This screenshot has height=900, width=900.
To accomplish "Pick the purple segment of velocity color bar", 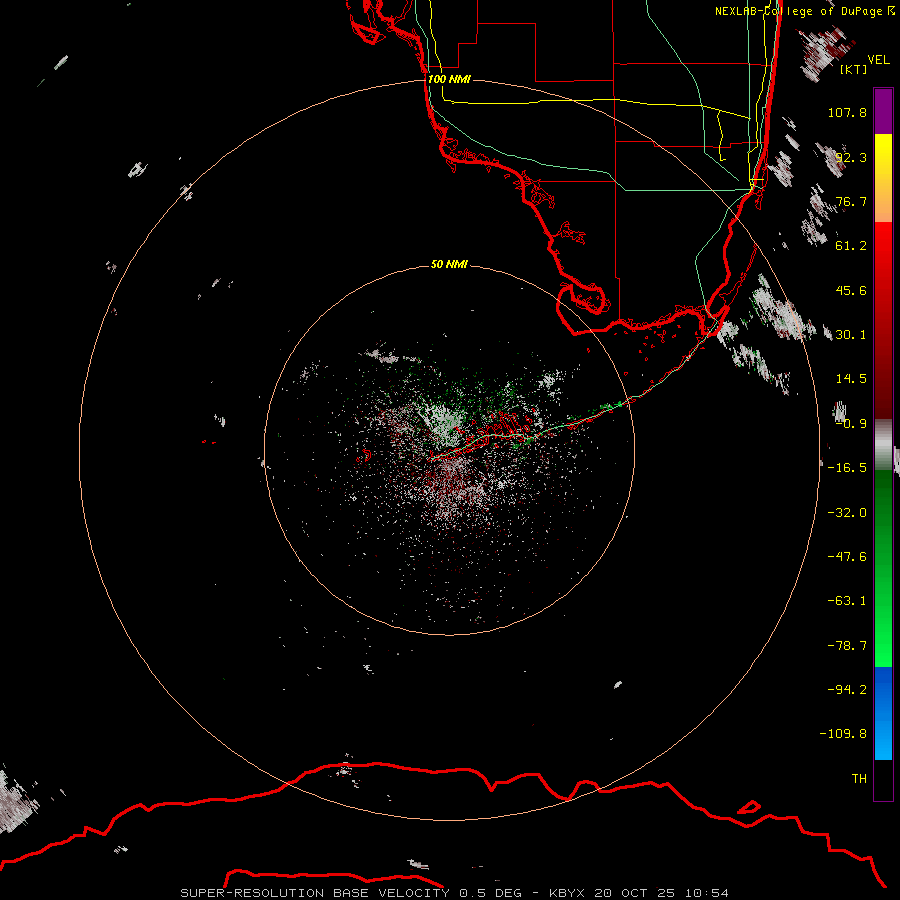I will pyautogui.click(x=883, y=112).
